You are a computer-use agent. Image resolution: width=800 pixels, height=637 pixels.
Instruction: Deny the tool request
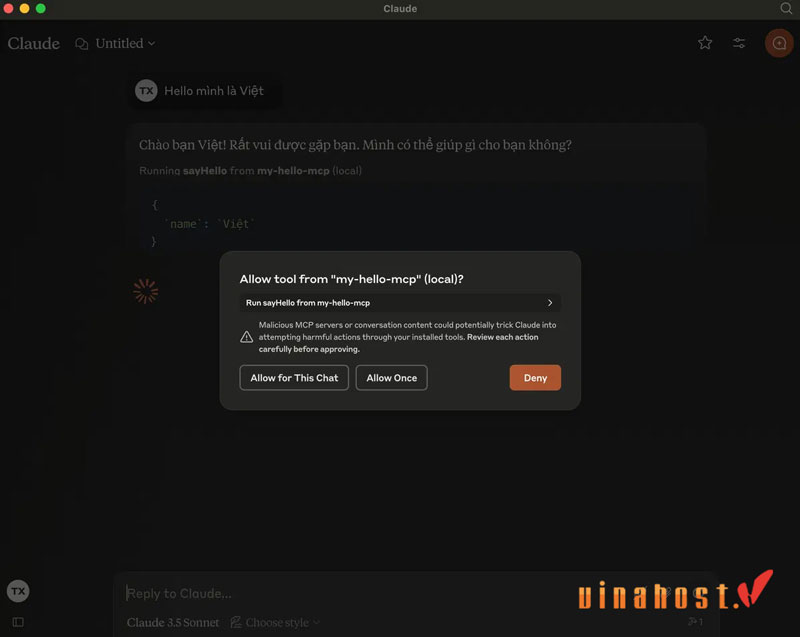pos(535,378)
